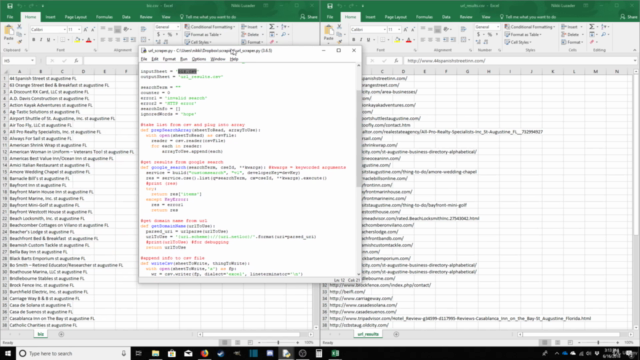The image size is (640, 360).
Task: Toggle Italic in biz.csv window
Action: 41,40
